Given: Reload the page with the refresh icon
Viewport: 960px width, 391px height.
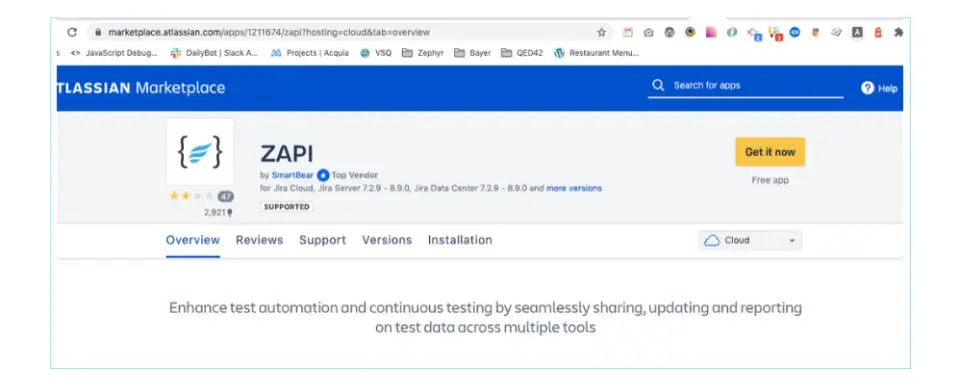Looking at the screenshot, I should pos(72,32).
